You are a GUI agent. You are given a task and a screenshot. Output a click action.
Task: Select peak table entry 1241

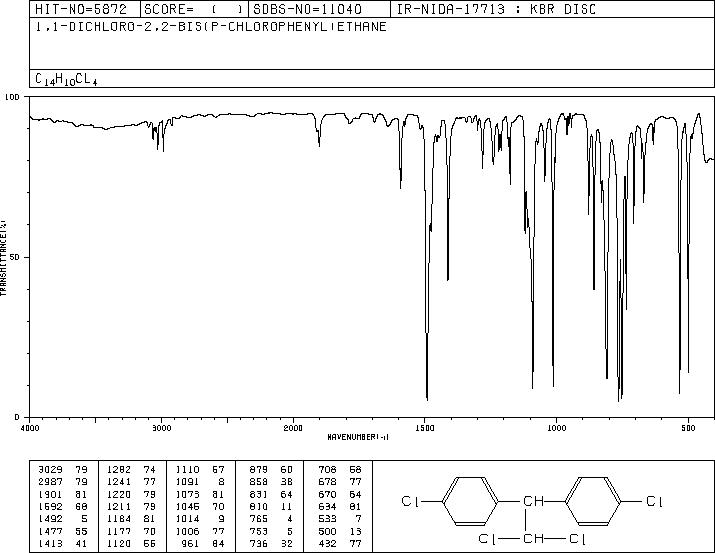[x=119, y=482]
